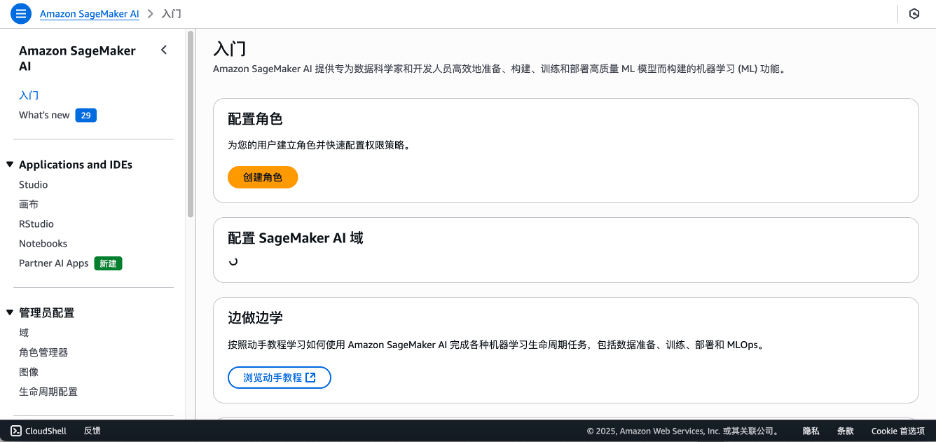The image size is (936, 442).
Task: Open the CloudShell terminal icon
Action: click(x=17, y=431)
